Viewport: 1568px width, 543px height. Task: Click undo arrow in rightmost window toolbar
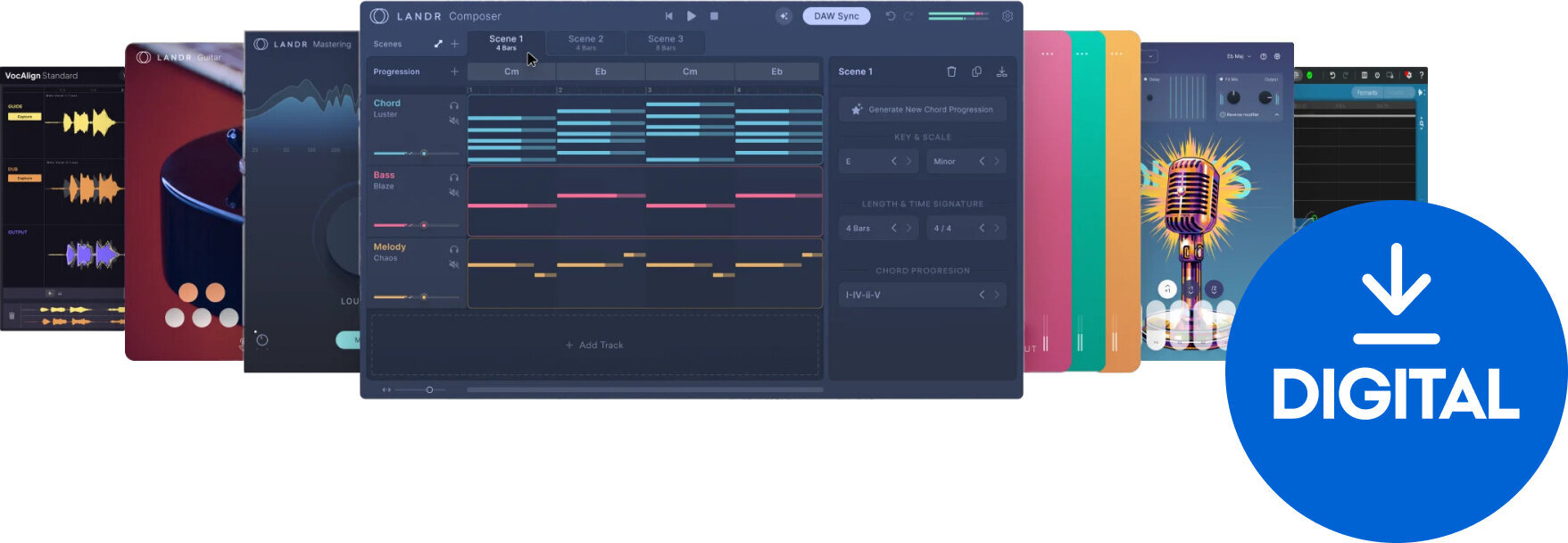click(x=1332, y=75)
